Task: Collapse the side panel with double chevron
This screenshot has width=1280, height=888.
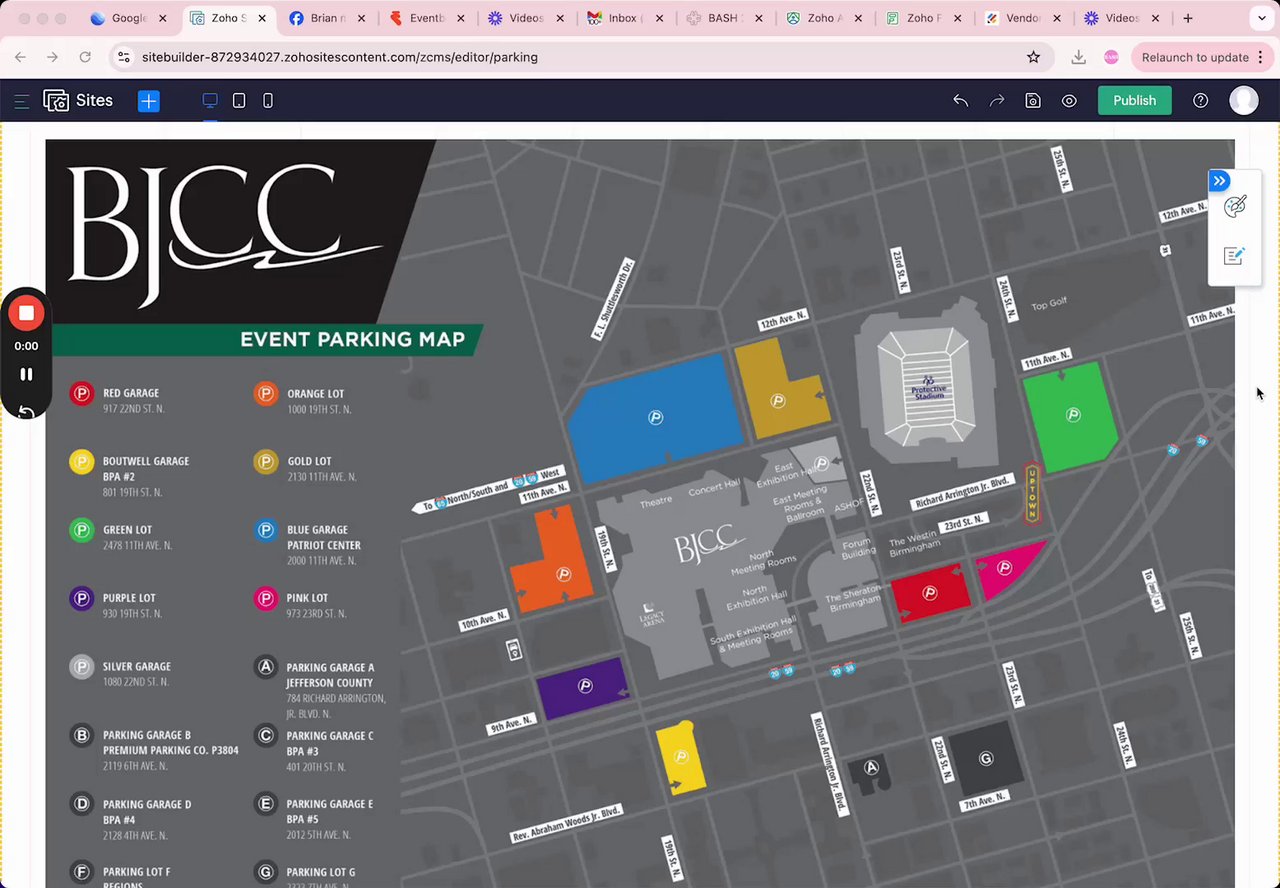Action: pos(1219,181)
